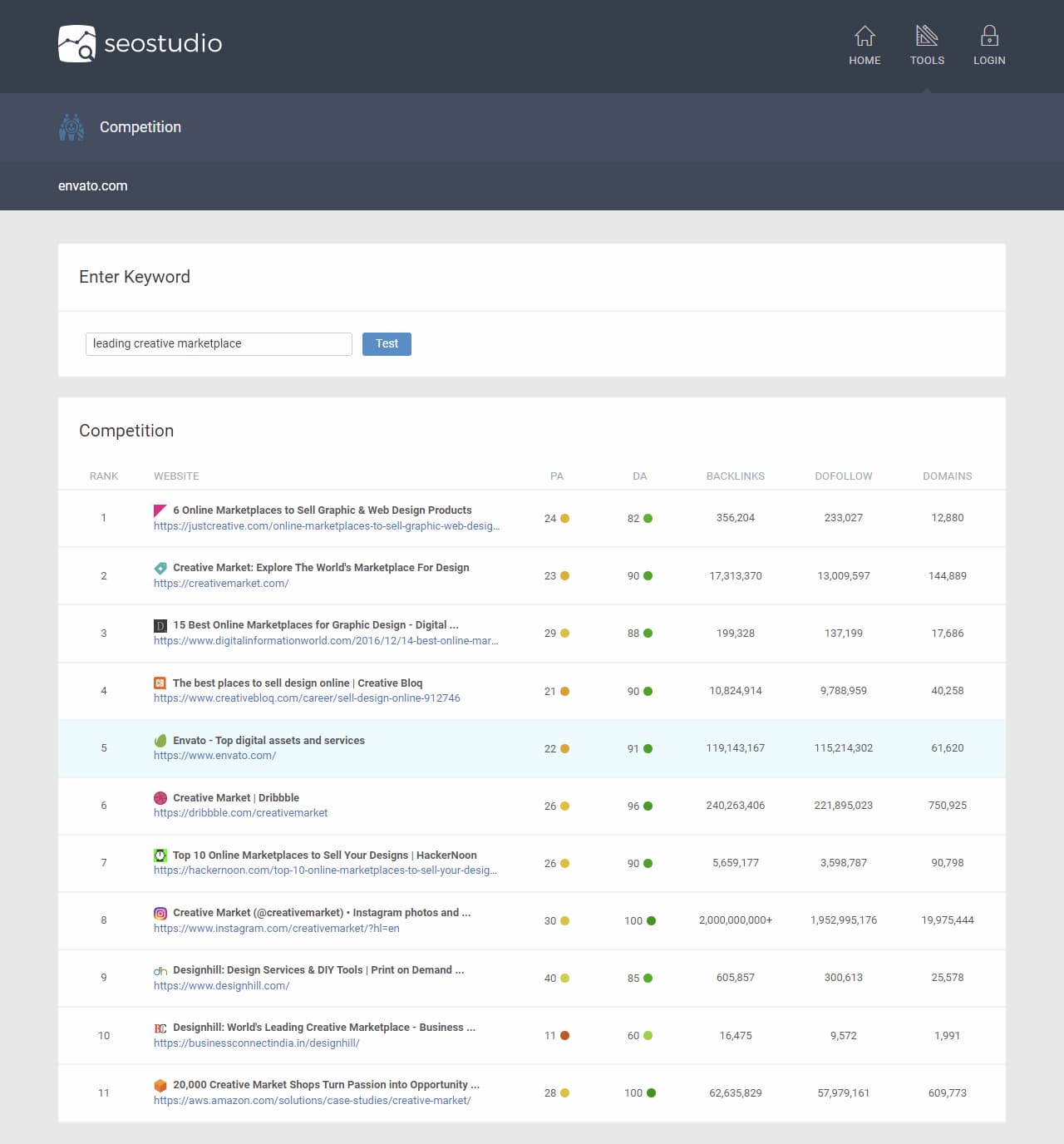Focus the keyword input field
1064x1144 pixels.
click(219, 343)
